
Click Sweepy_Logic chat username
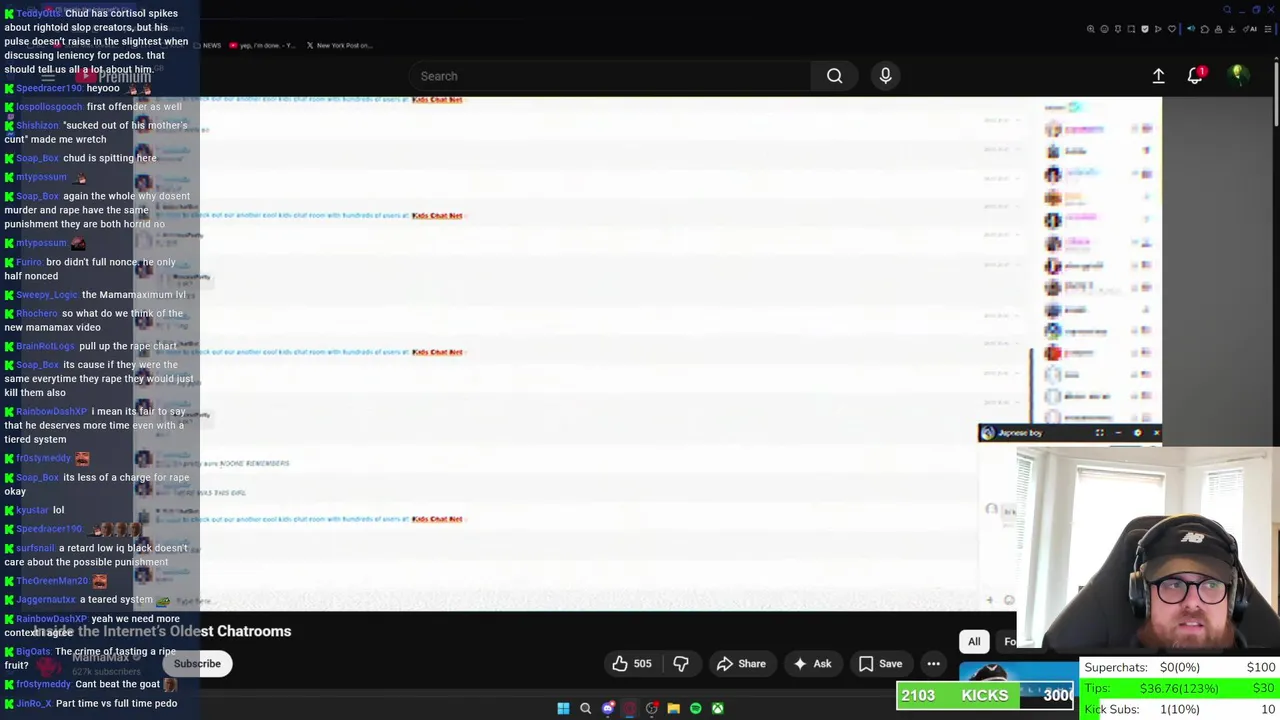[x=46, y=295]
